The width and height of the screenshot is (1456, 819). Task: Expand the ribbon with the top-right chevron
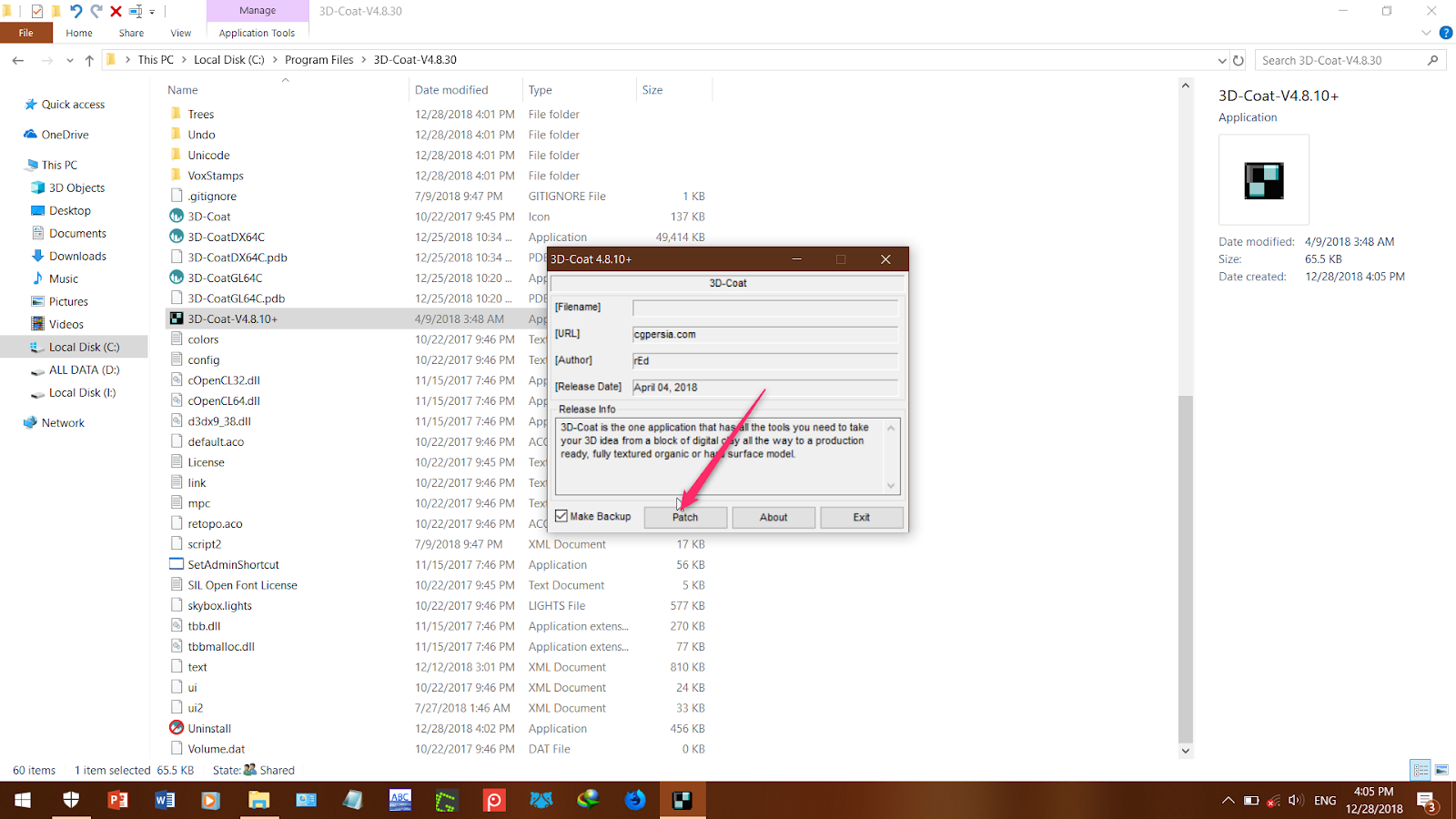(1426, 33)
